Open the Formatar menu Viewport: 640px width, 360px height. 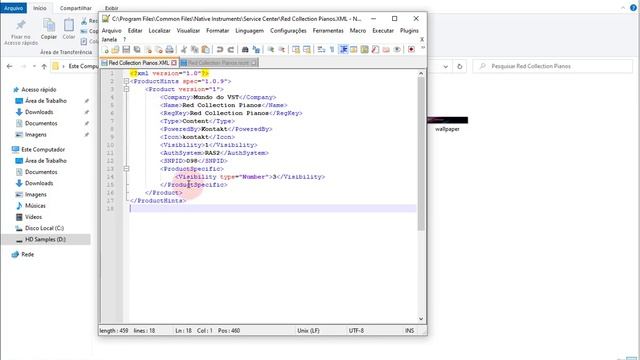(x=218, y=31)
